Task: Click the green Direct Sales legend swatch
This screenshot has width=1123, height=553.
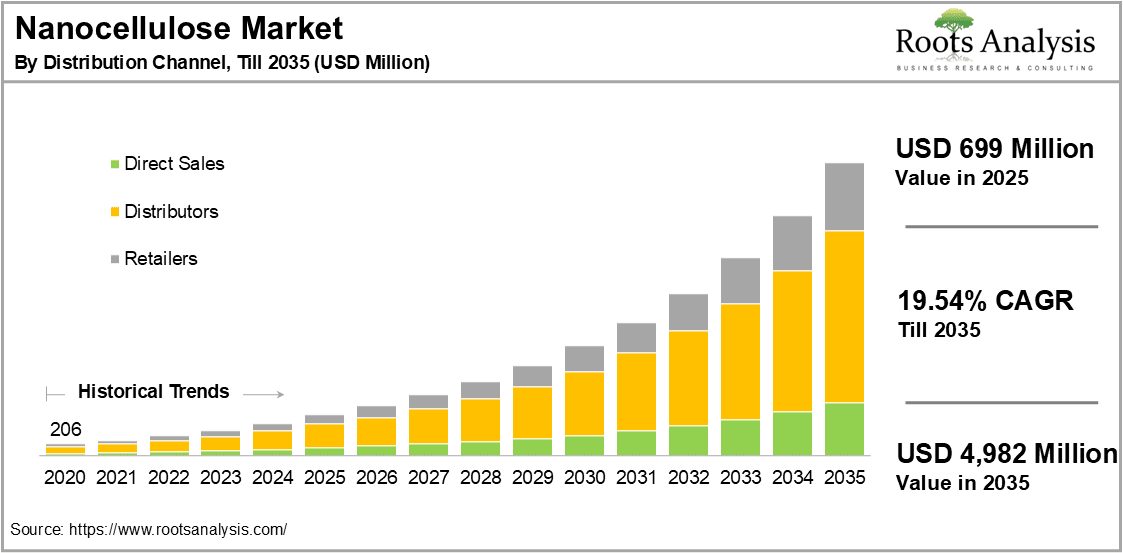Action: (x=115, y=165)
